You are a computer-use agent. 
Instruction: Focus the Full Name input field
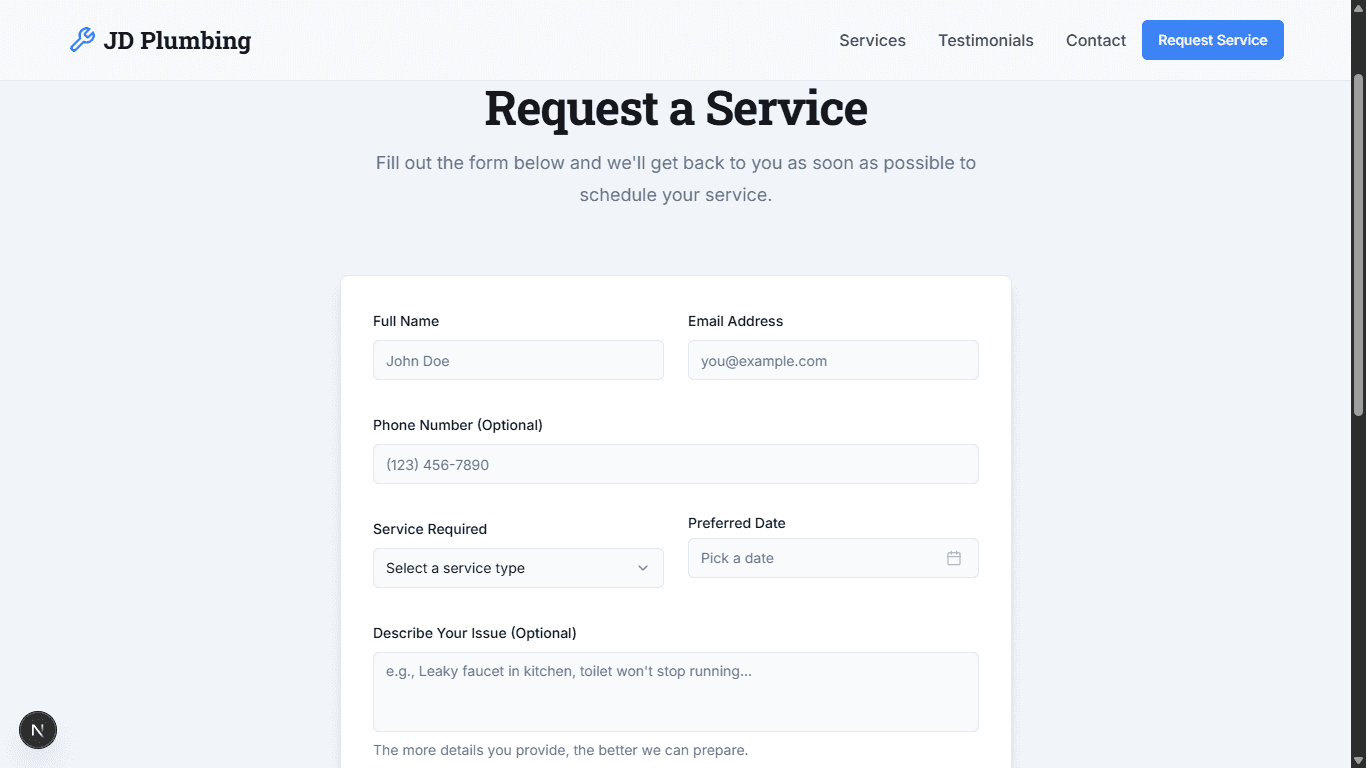coord(517,360)
